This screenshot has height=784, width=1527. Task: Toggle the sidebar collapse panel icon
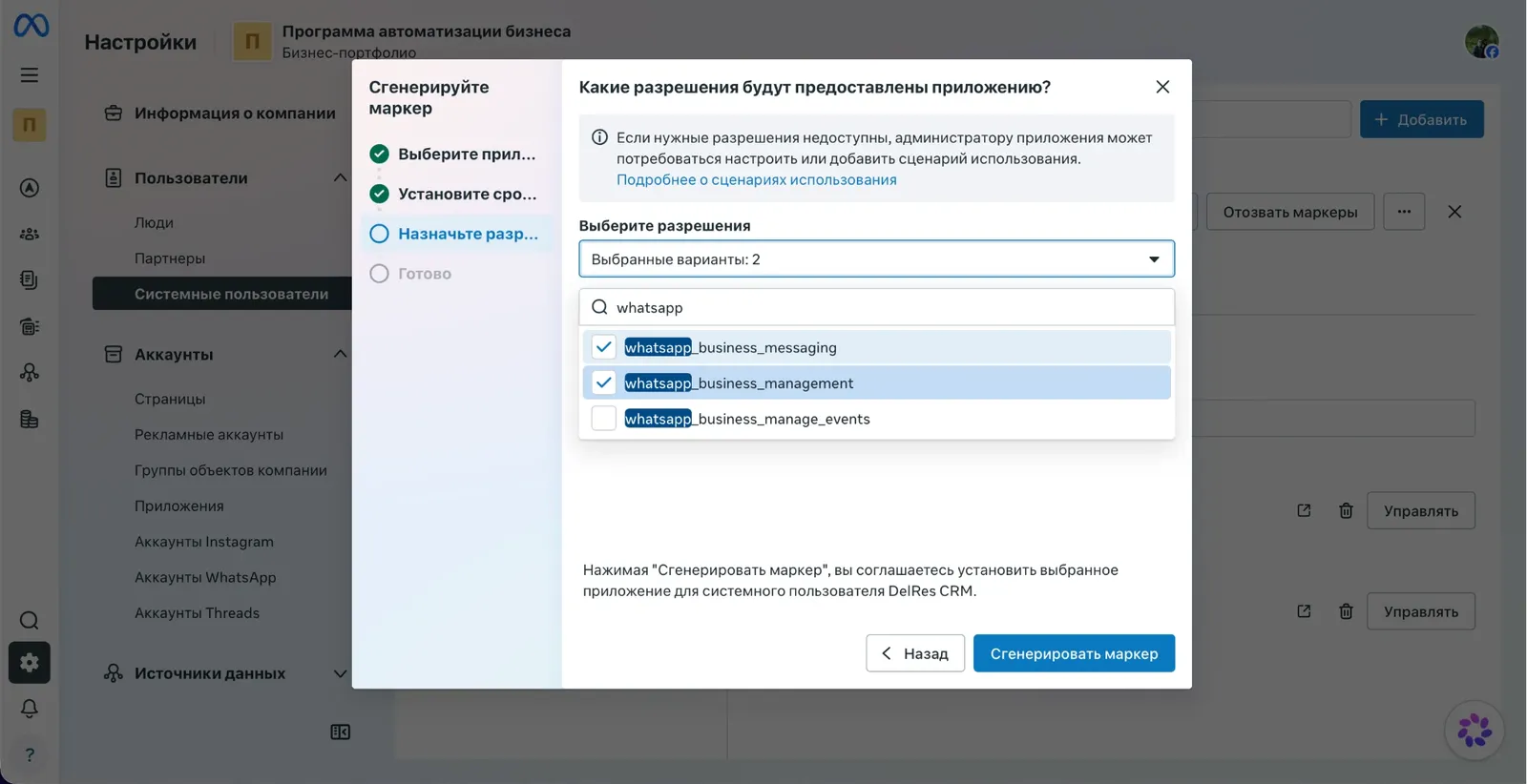(x=341, y=732)
